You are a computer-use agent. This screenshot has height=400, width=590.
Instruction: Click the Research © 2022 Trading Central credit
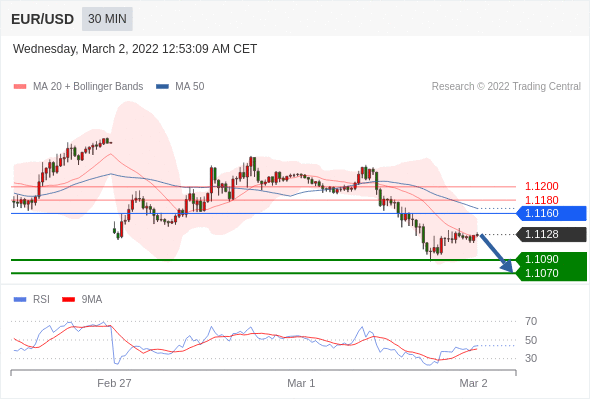pos(506,87)
